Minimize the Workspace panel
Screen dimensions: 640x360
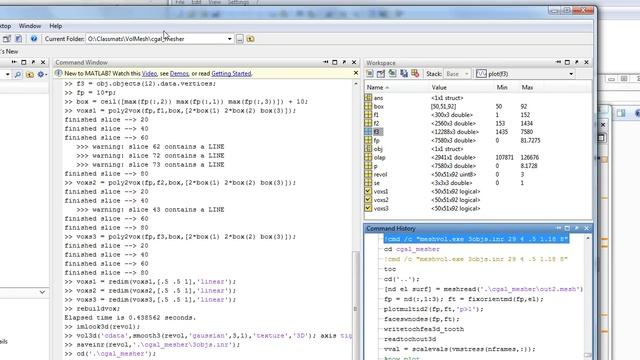click(558, 62)
